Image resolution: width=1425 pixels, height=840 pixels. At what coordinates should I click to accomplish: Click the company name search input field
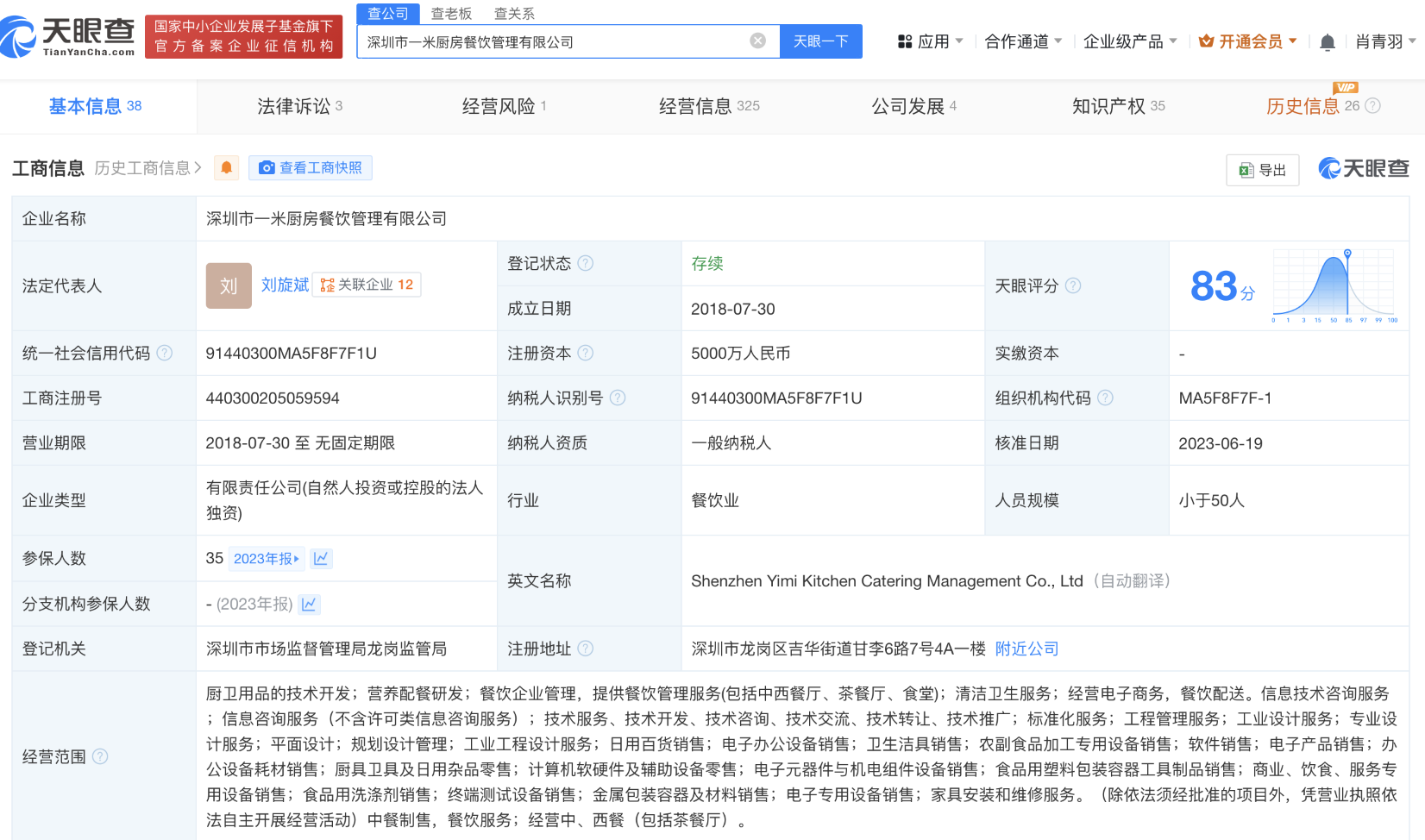(x=552, y=41)
